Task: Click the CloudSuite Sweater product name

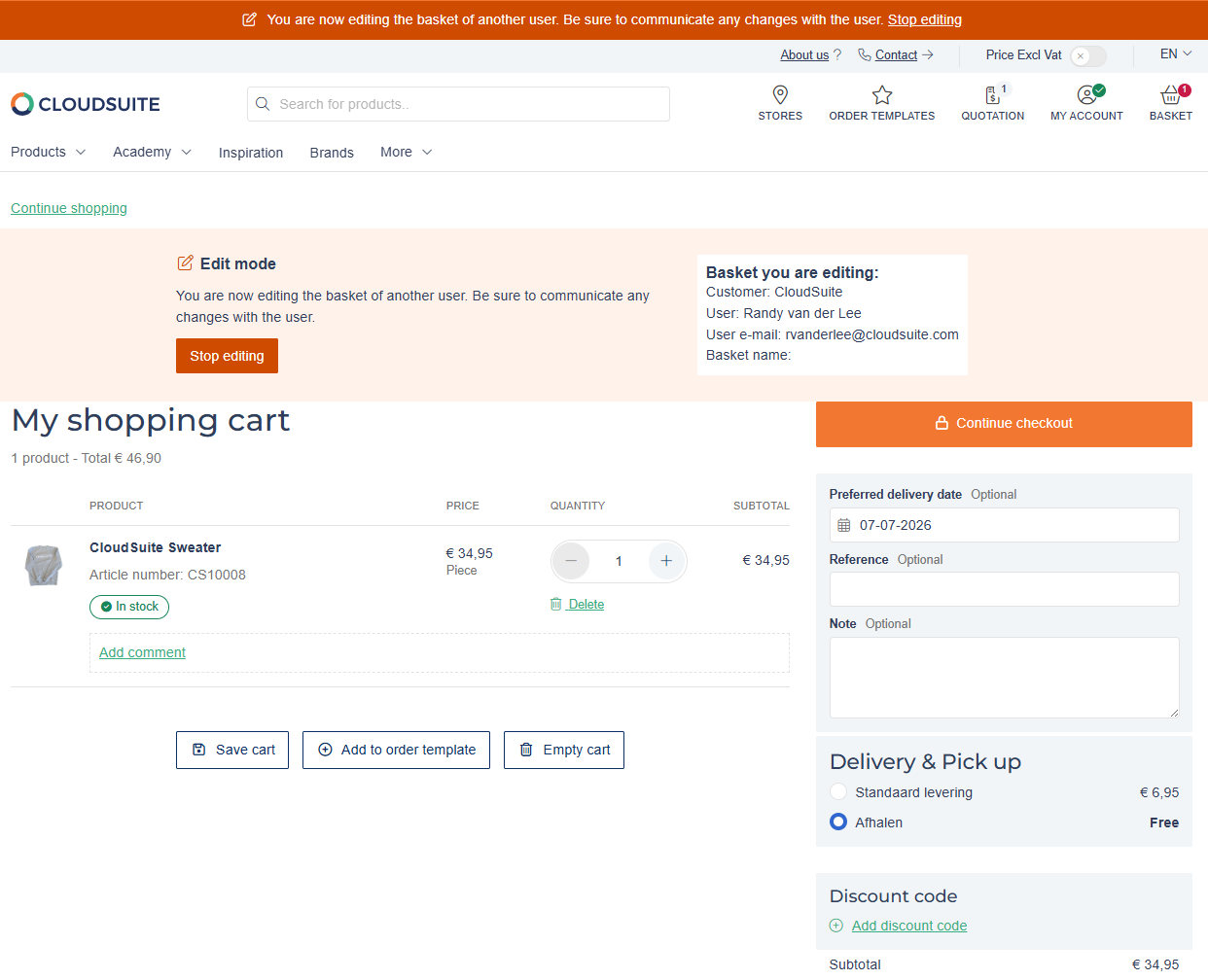Action: point(155,547)
